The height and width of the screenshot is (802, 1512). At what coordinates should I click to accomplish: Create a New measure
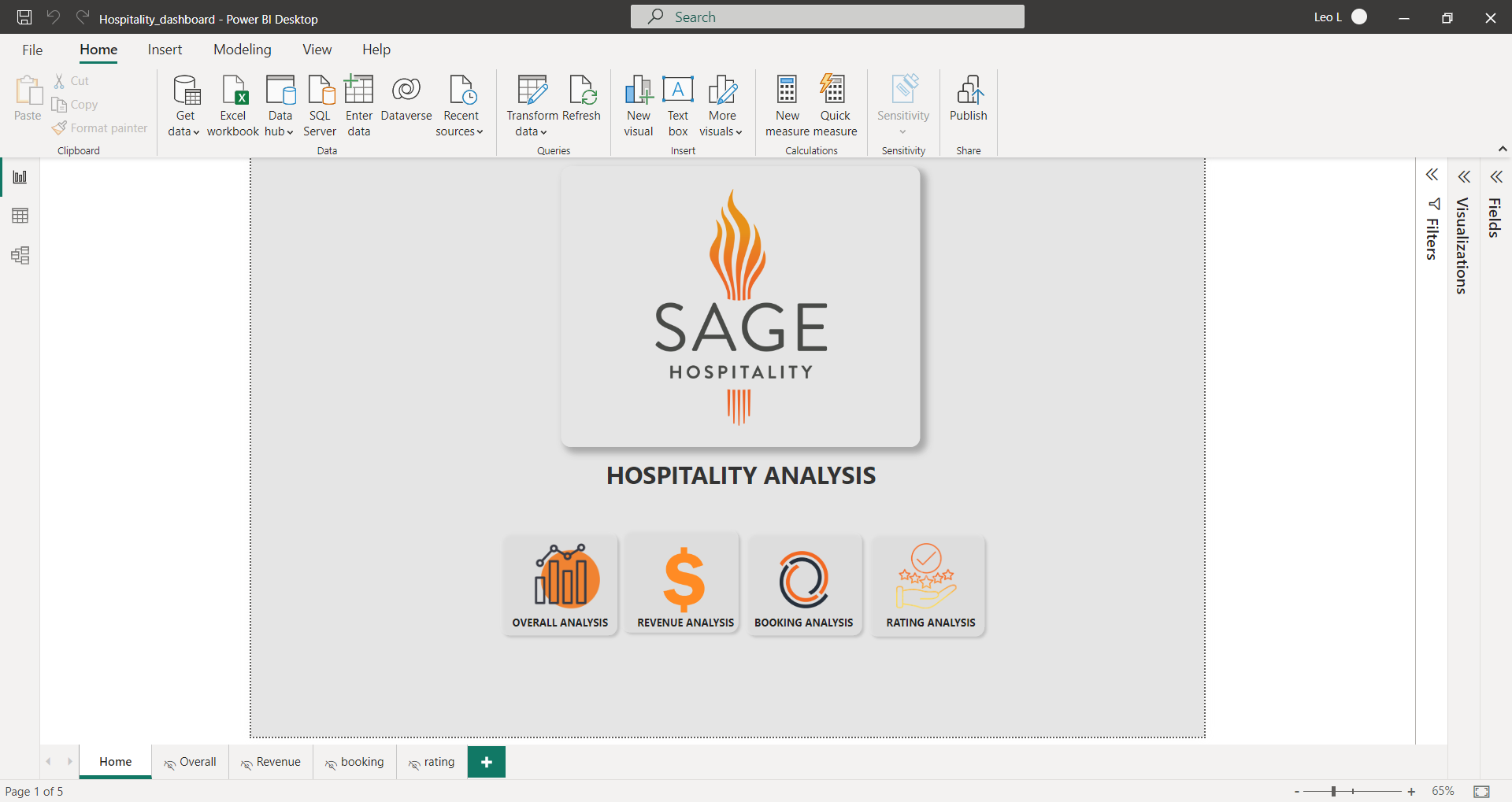(787, 105)
